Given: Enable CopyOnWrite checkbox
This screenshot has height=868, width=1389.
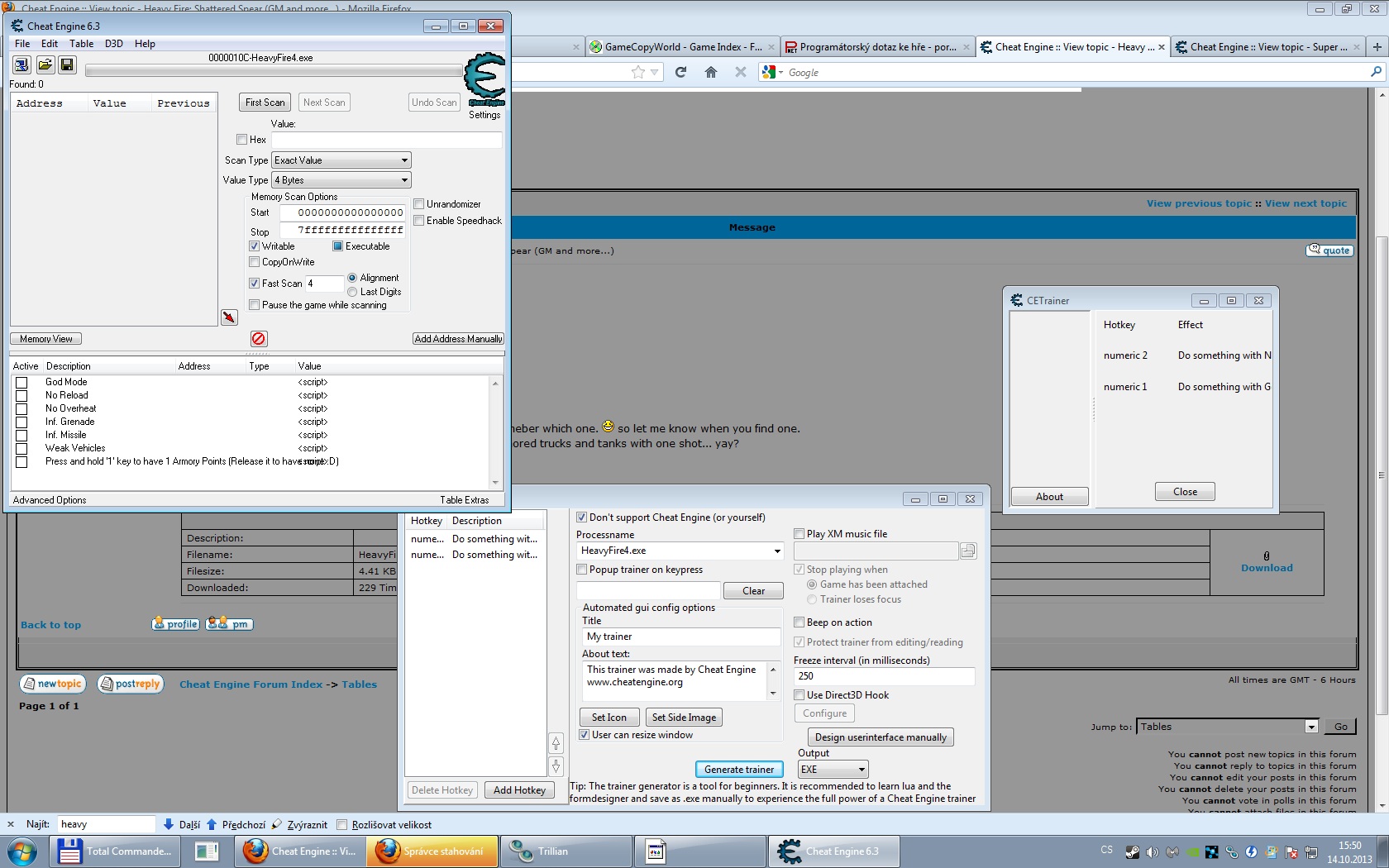Looking at the screenshot, I should (x=255, y=262).
